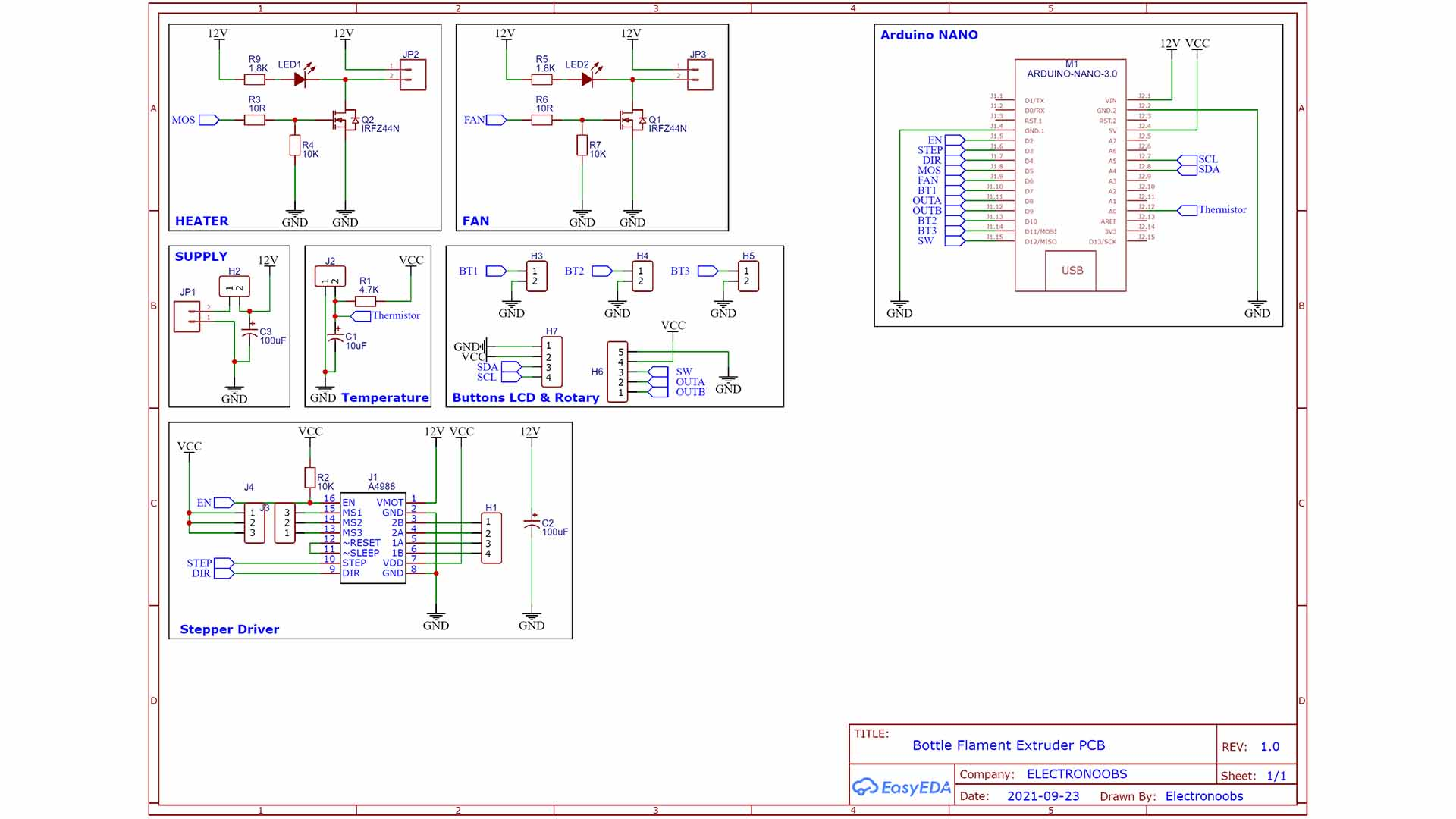Click the H4 button header
This screenshot has width=1456, height=819.
coord(642,276)
